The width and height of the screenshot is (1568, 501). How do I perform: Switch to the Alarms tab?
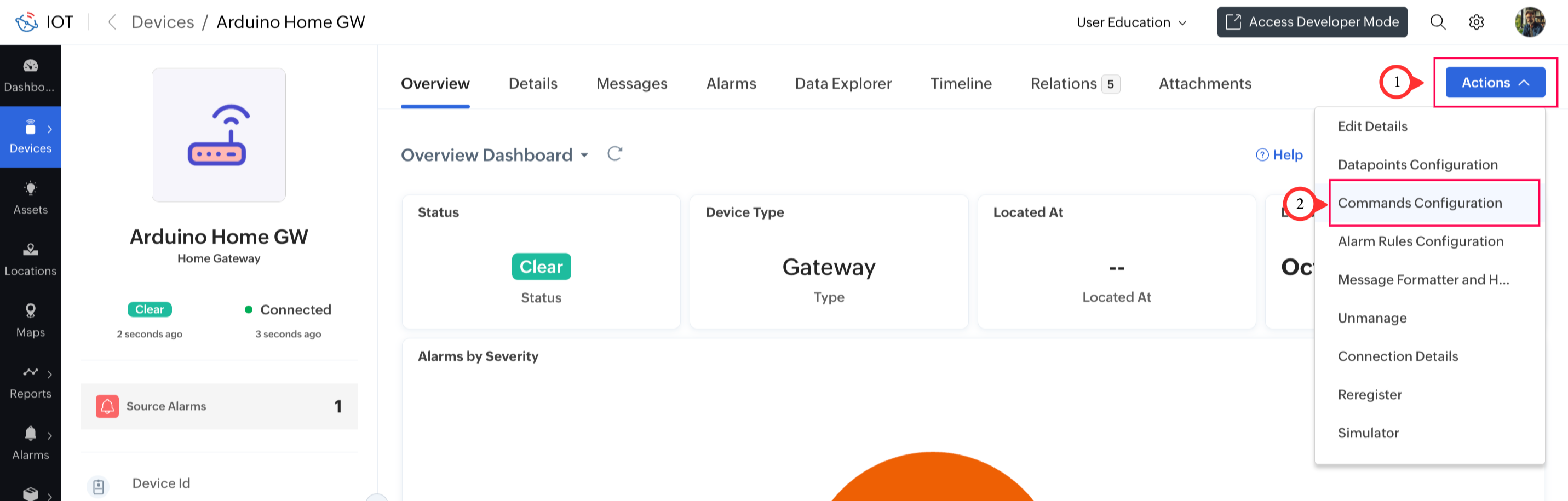731,83
